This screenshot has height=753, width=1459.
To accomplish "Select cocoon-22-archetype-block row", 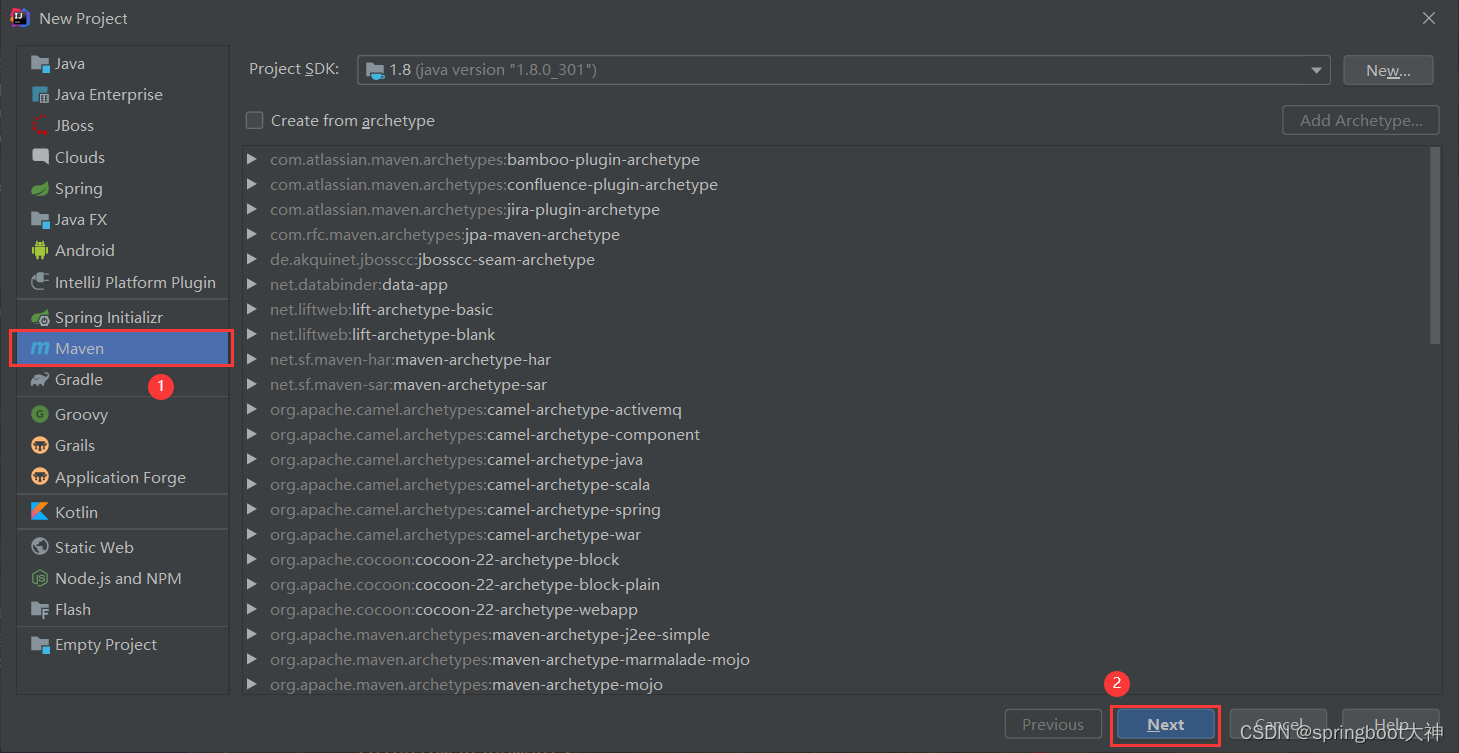I will pos(836,560).
